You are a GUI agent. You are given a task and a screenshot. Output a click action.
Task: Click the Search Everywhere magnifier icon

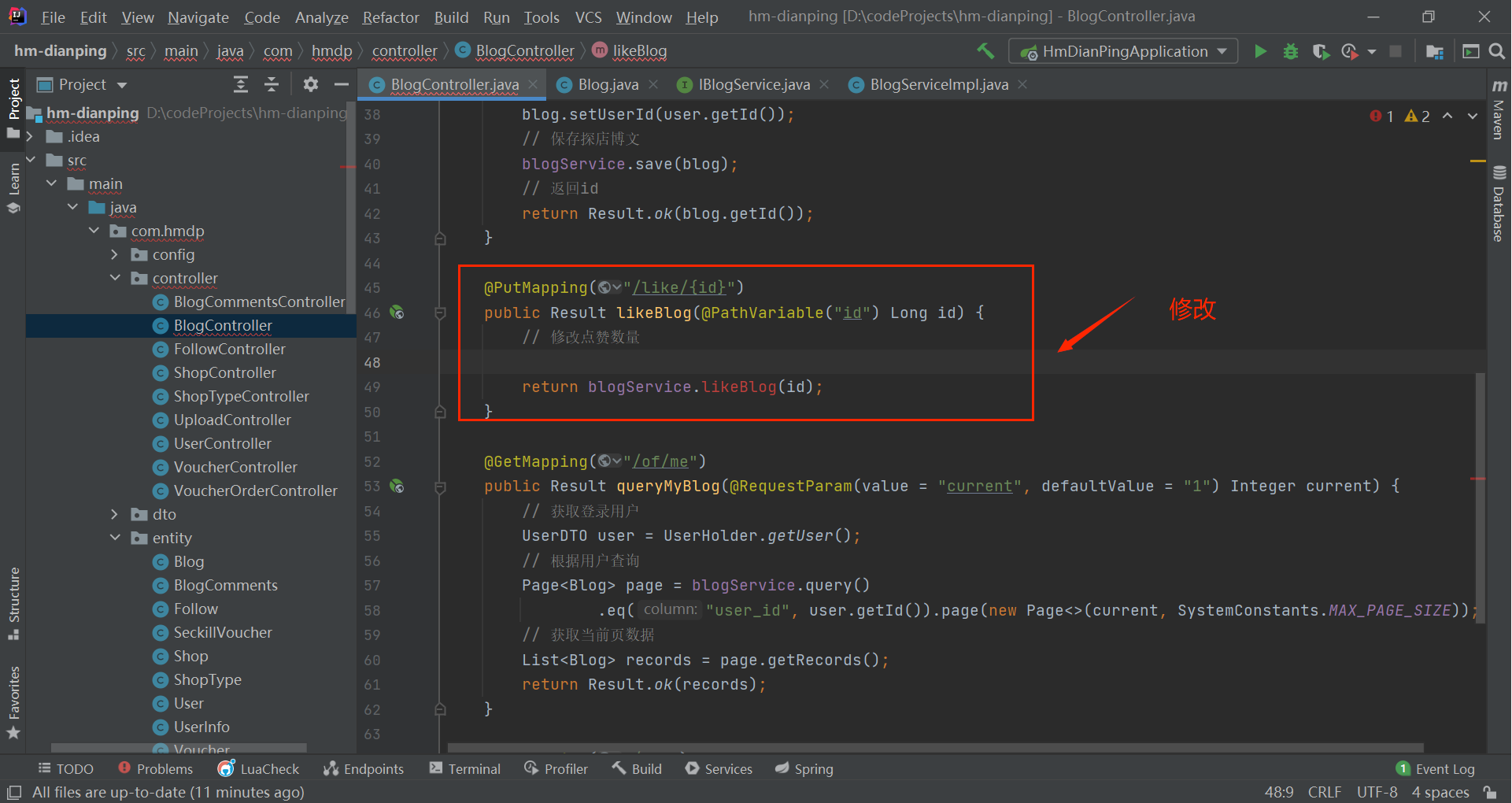[1497, 51]
